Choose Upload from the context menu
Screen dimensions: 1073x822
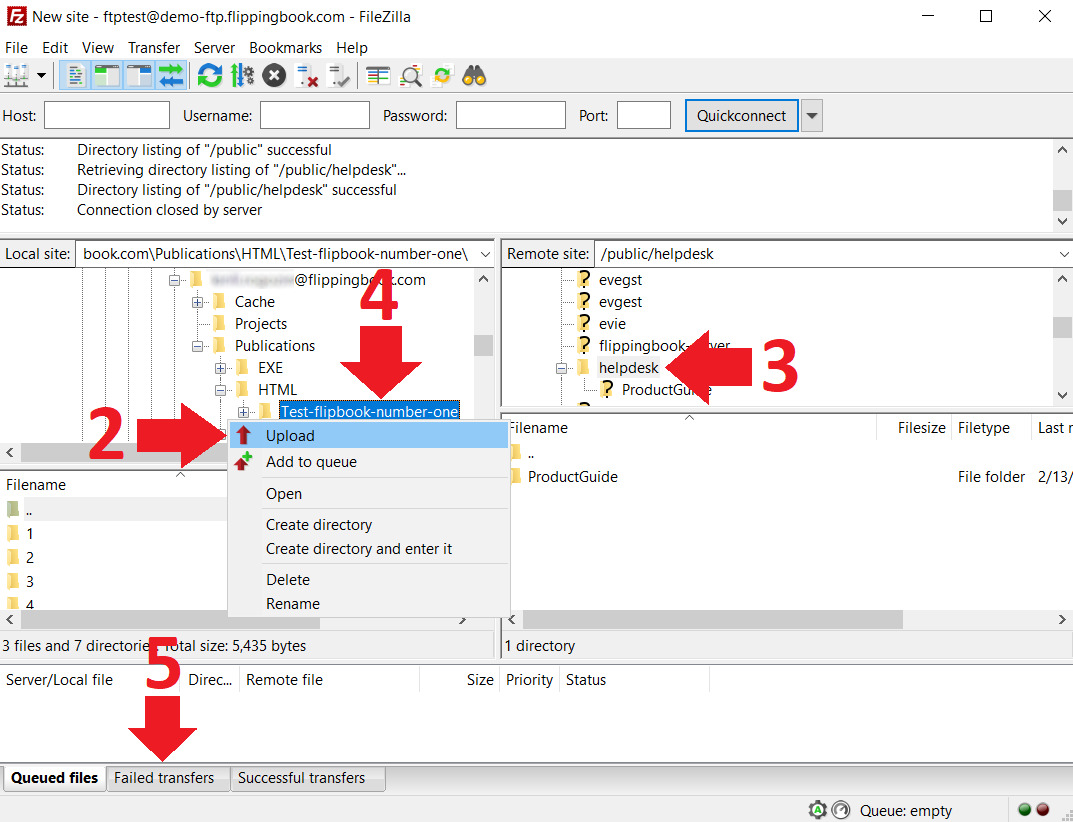click(x=369, y=435)
